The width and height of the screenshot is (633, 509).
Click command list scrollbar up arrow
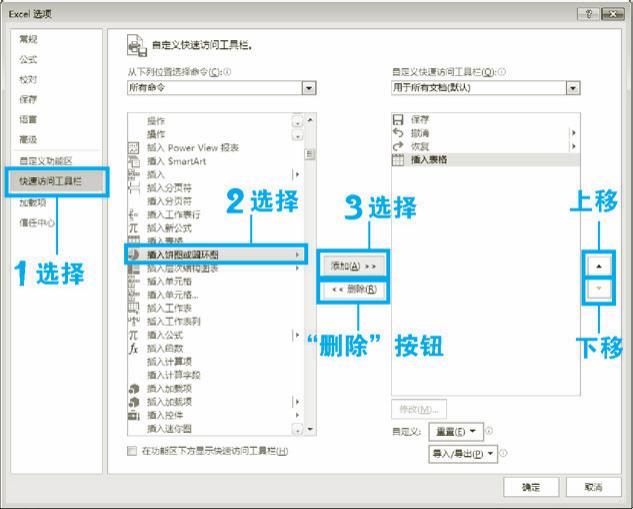[310, 120]
